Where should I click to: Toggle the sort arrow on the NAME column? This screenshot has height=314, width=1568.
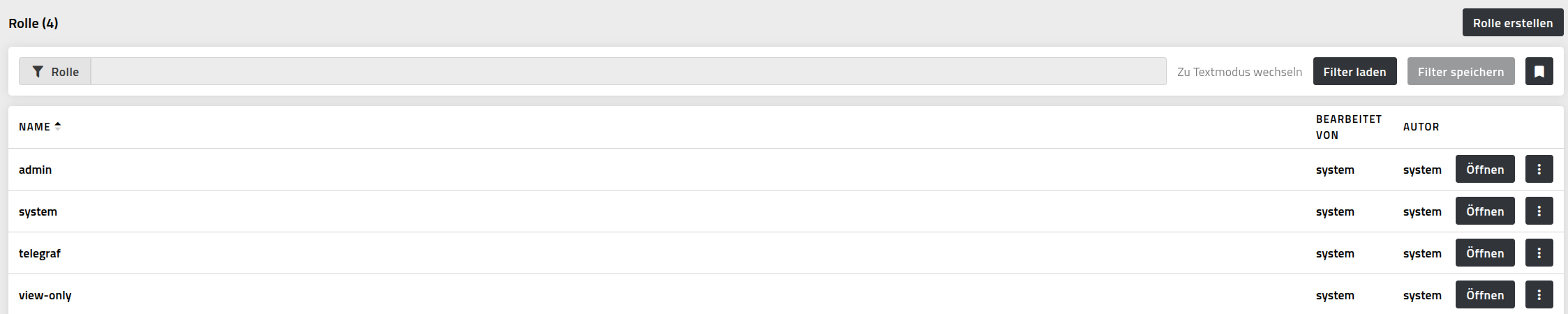click(x=58, y=126)
